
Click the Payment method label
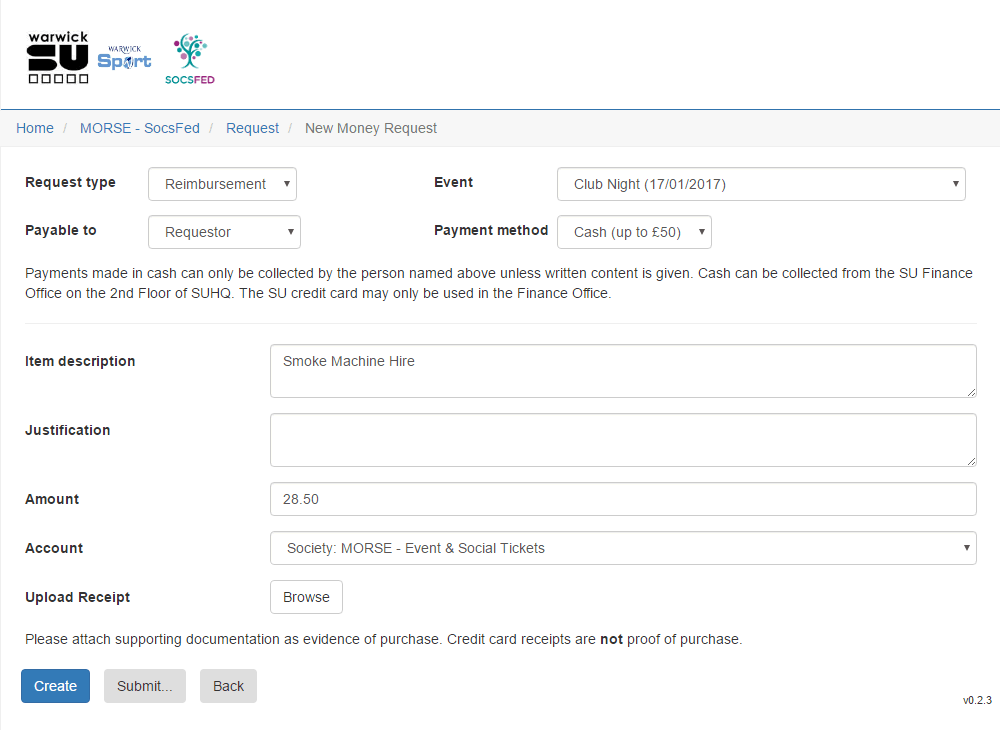point(491,230)
